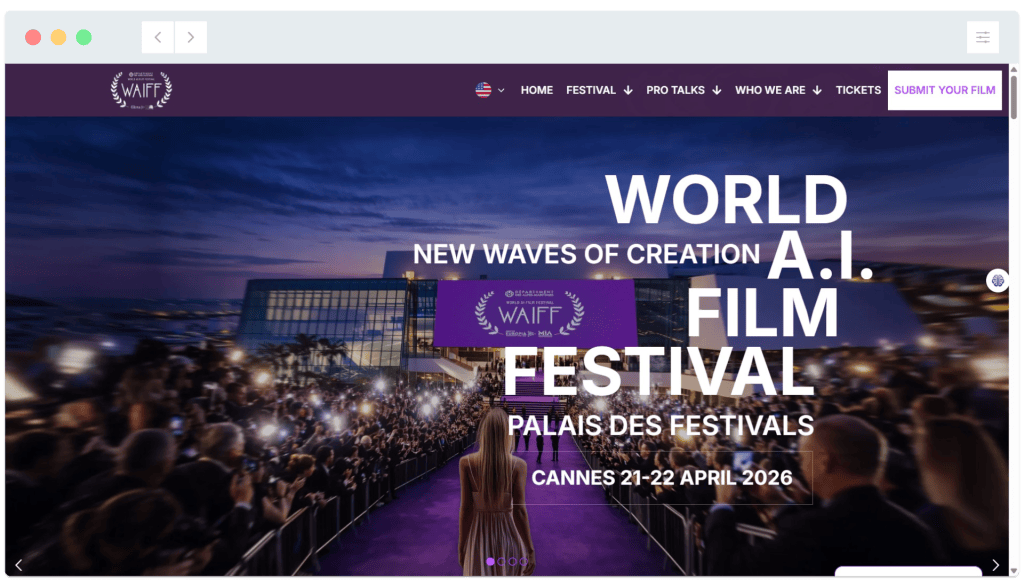Click the green window maximize button
Viewport: 1024px width, 587px height.
84,37
